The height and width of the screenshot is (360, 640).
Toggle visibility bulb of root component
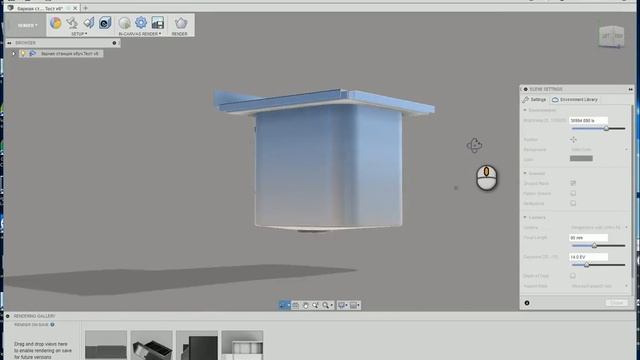tap(23, 53)
